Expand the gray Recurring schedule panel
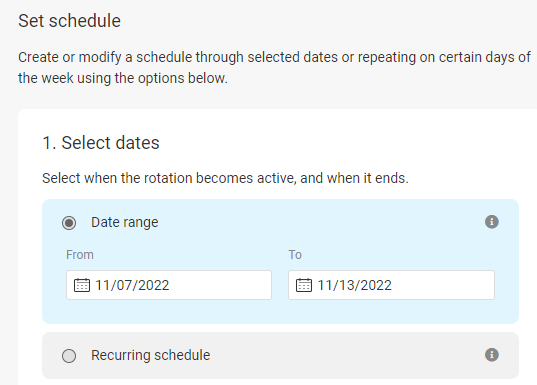Image resolution: width=537 pixels, height=385 pixels. click(x=280, y=355)
